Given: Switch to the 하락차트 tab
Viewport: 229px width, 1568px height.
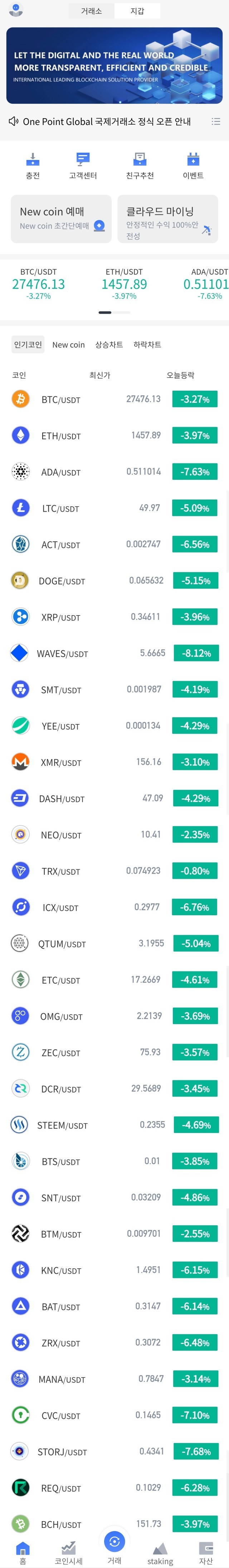Looking at the screenshot, I should click(x=147, y=344).
